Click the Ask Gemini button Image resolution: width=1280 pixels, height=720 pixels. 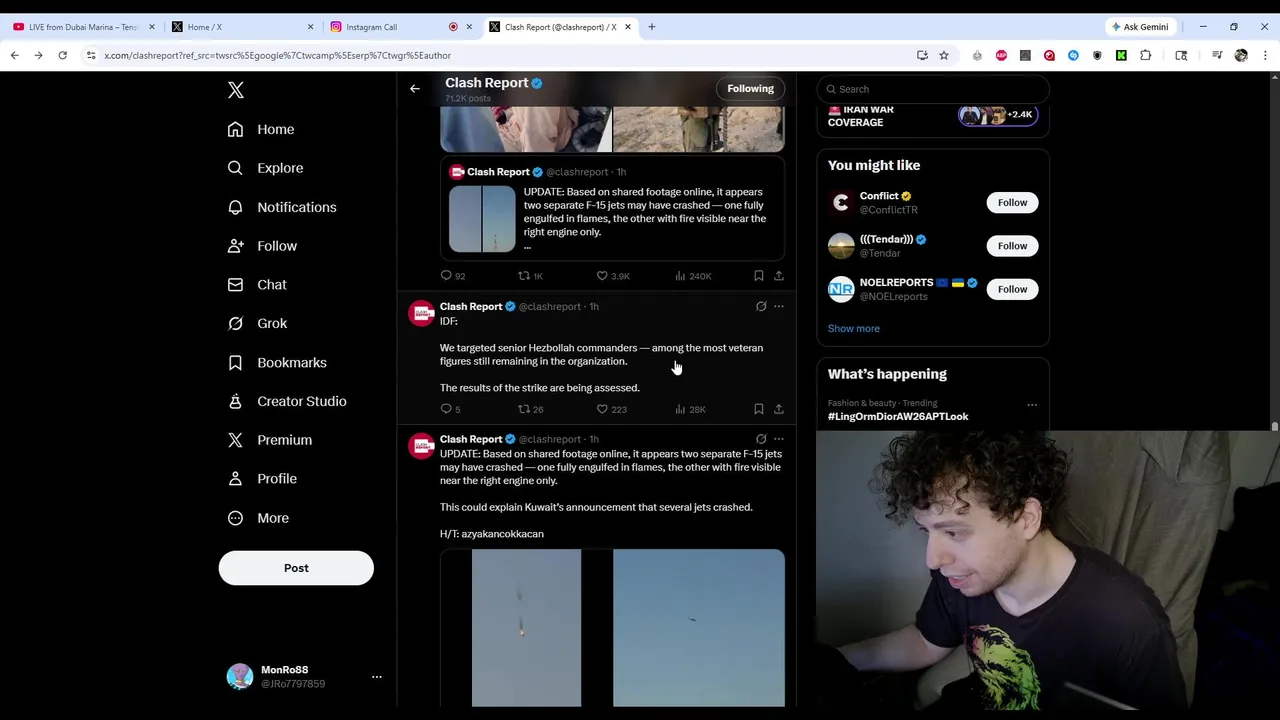pos(1140,27)
